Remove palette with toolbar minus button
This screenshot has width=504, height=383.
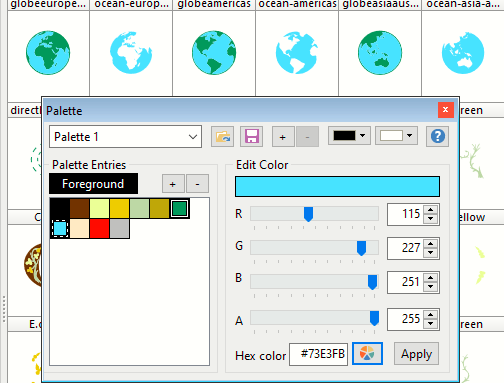(307, 137)
